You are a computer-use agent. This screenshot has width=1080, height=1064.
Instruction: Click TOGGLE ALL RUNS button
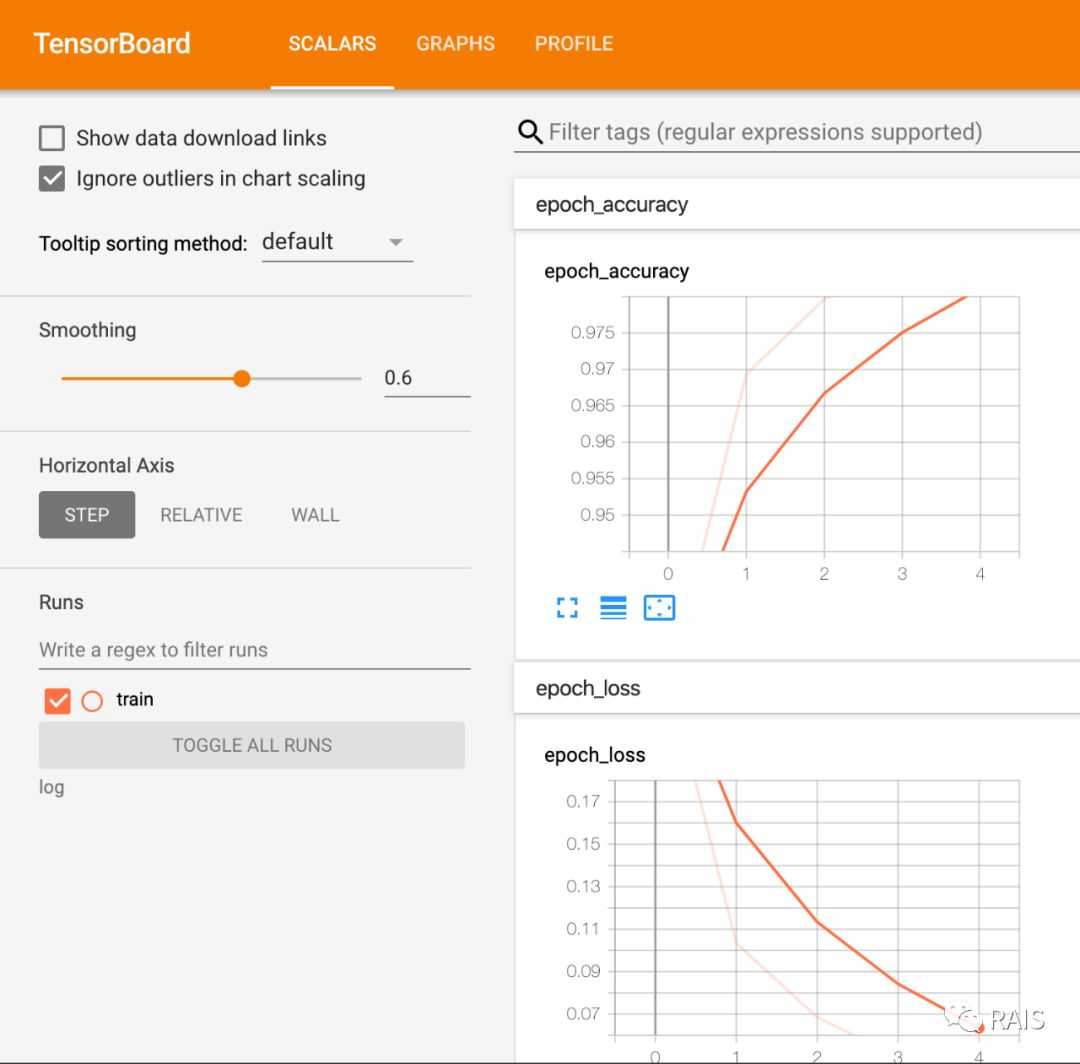click(251, 745)
